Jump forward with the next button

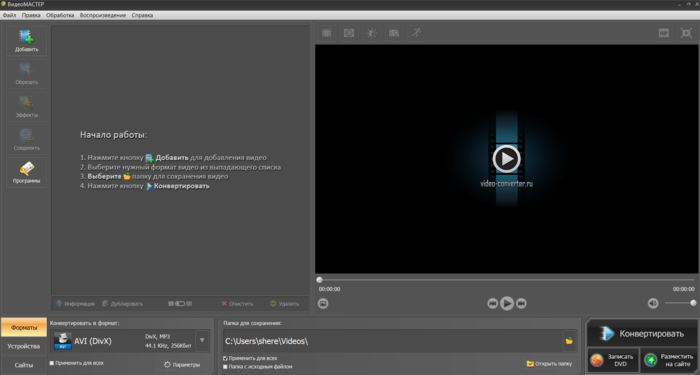pos(521,304)
